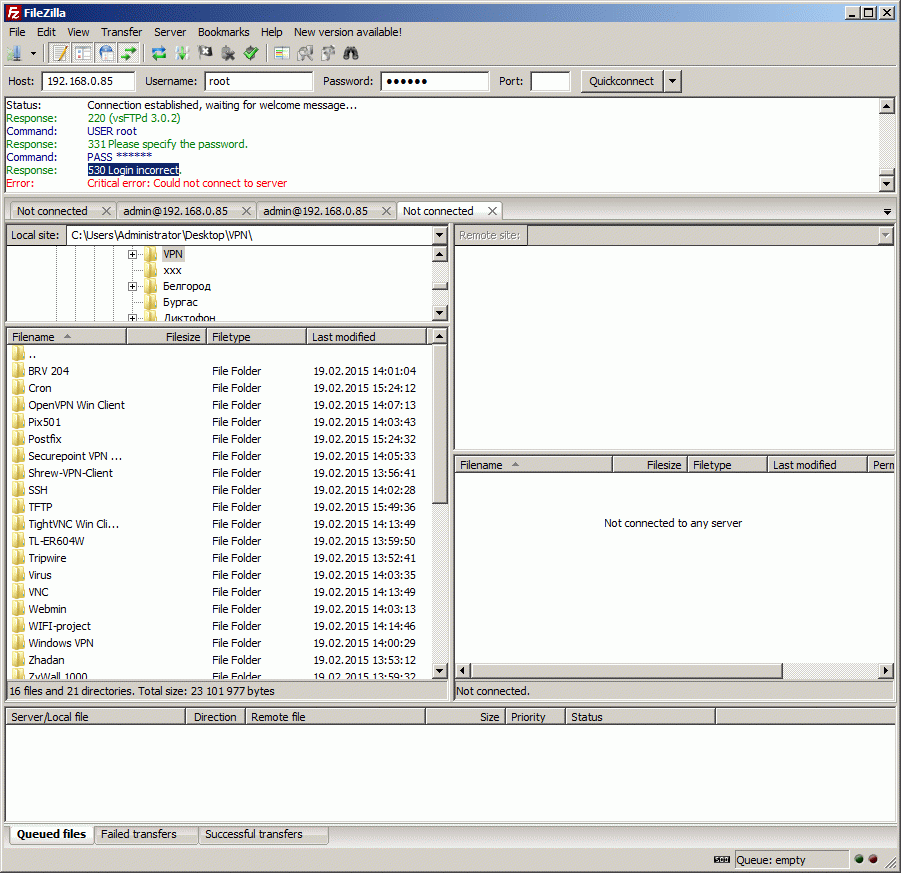Open the File menu

pyautogui.click(x=17, y=32)
